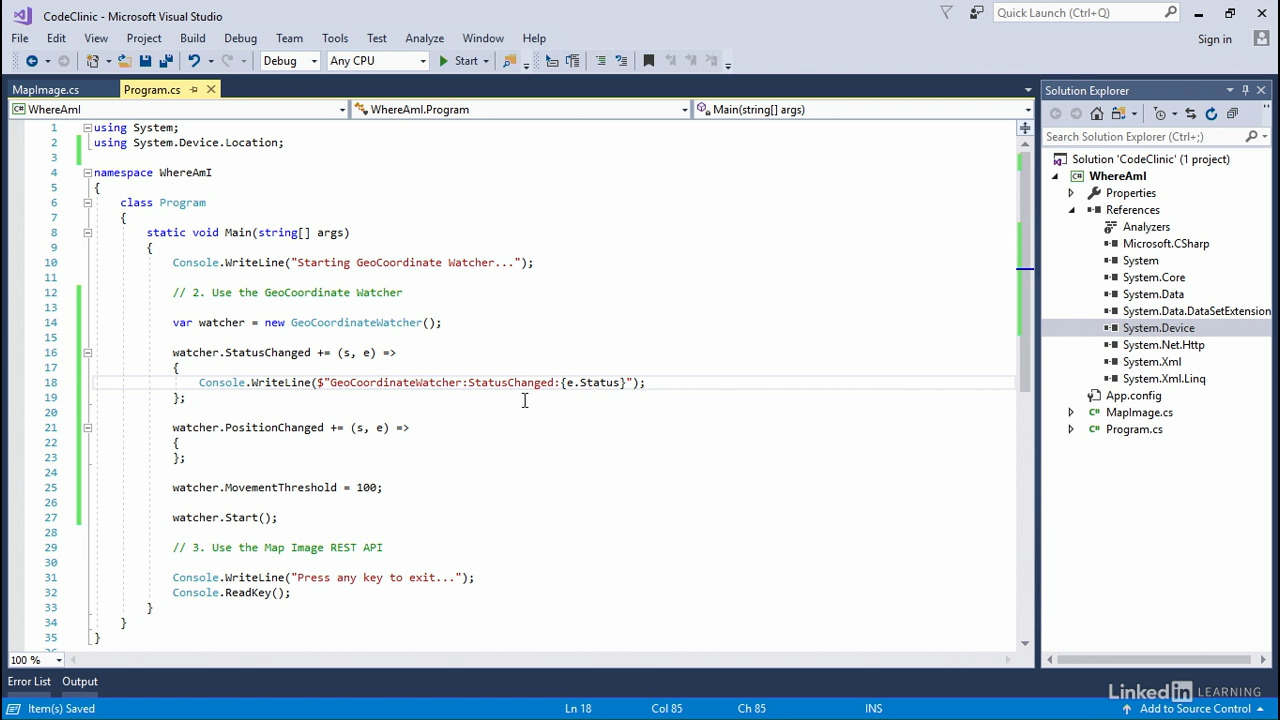The height and width of the screenshot is (720, 1280).
Task: Open the Build menu
Action: pyautogui.click(x=193, y=38)
